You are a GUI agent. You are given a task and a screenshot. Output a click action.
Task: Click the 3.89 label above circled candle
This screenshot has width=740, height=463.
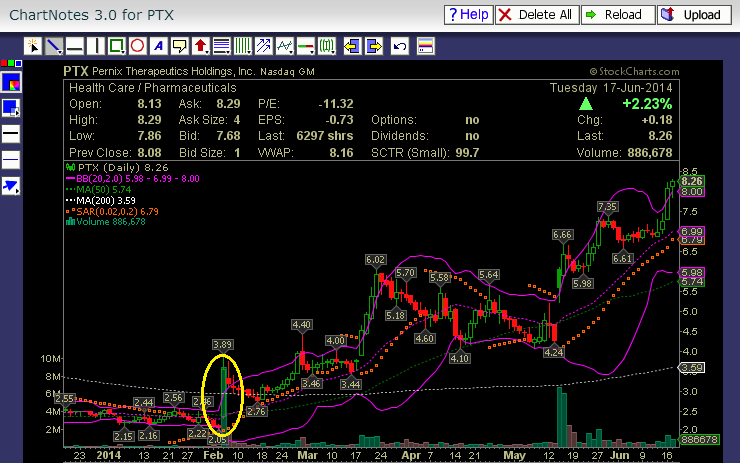(x=222, y=345)
